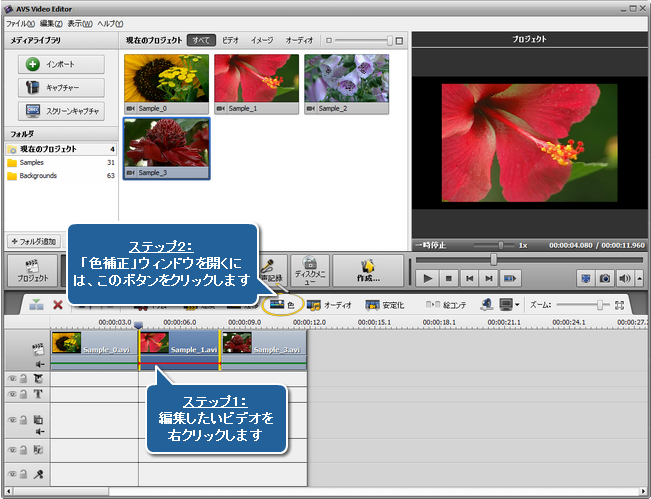
Task: Toggle the lock on the video effects track
Action: 22,379
